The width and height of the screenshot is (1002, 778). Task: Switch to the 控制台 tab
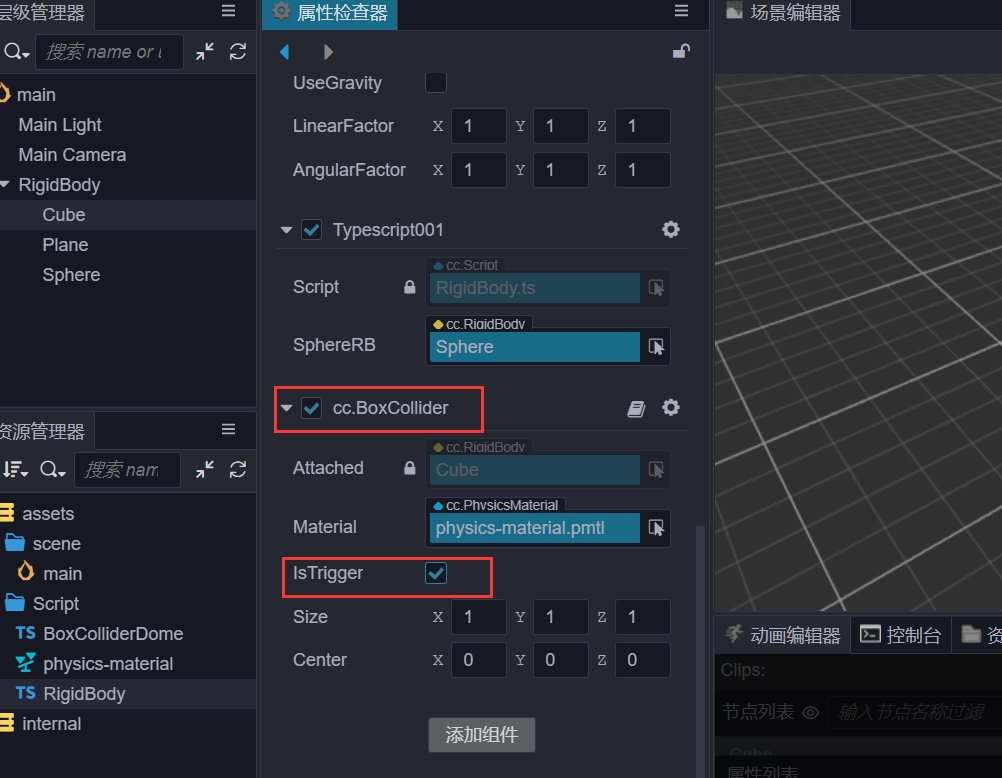pyautogui.click(x=899, y=634)
